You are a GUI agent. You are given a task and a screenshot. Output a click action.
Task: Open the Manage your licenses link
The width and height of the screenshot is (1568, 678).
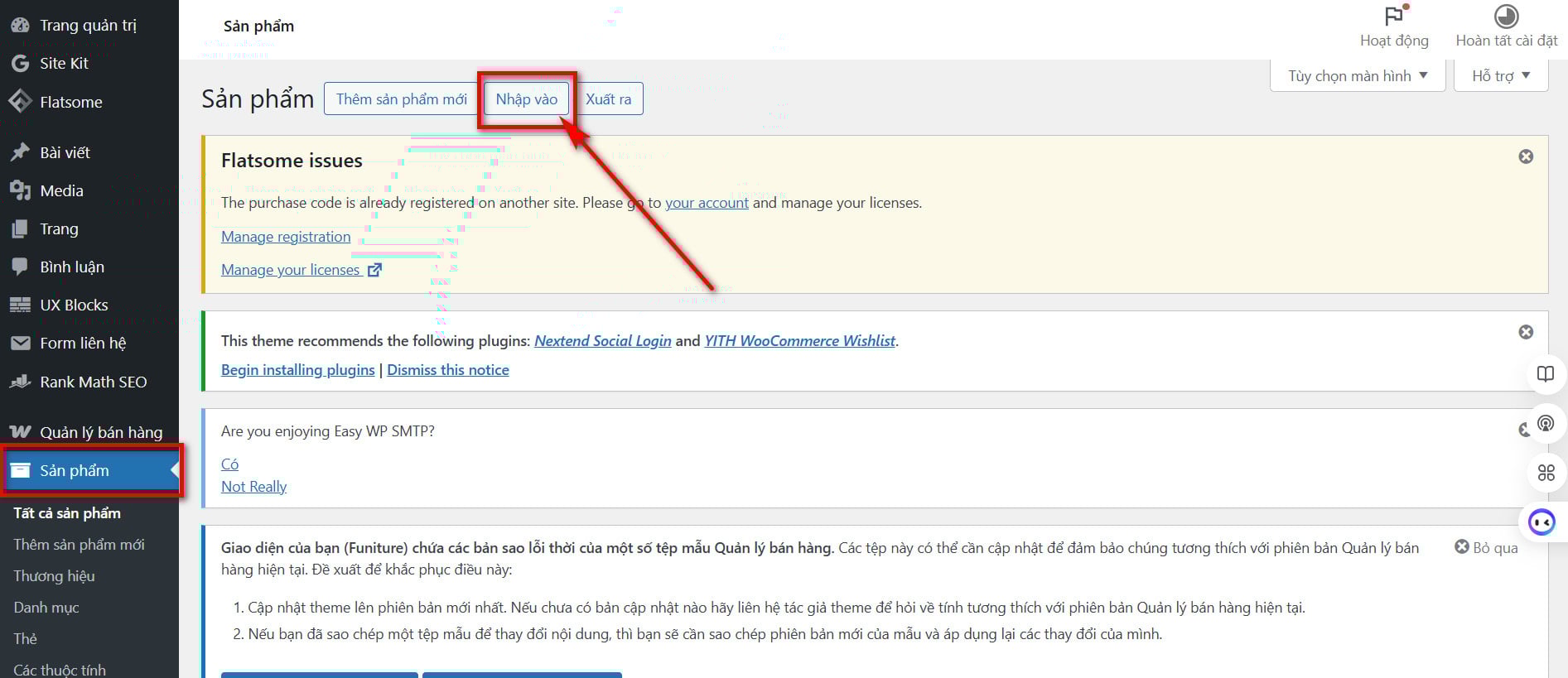(x=291, y=270)
